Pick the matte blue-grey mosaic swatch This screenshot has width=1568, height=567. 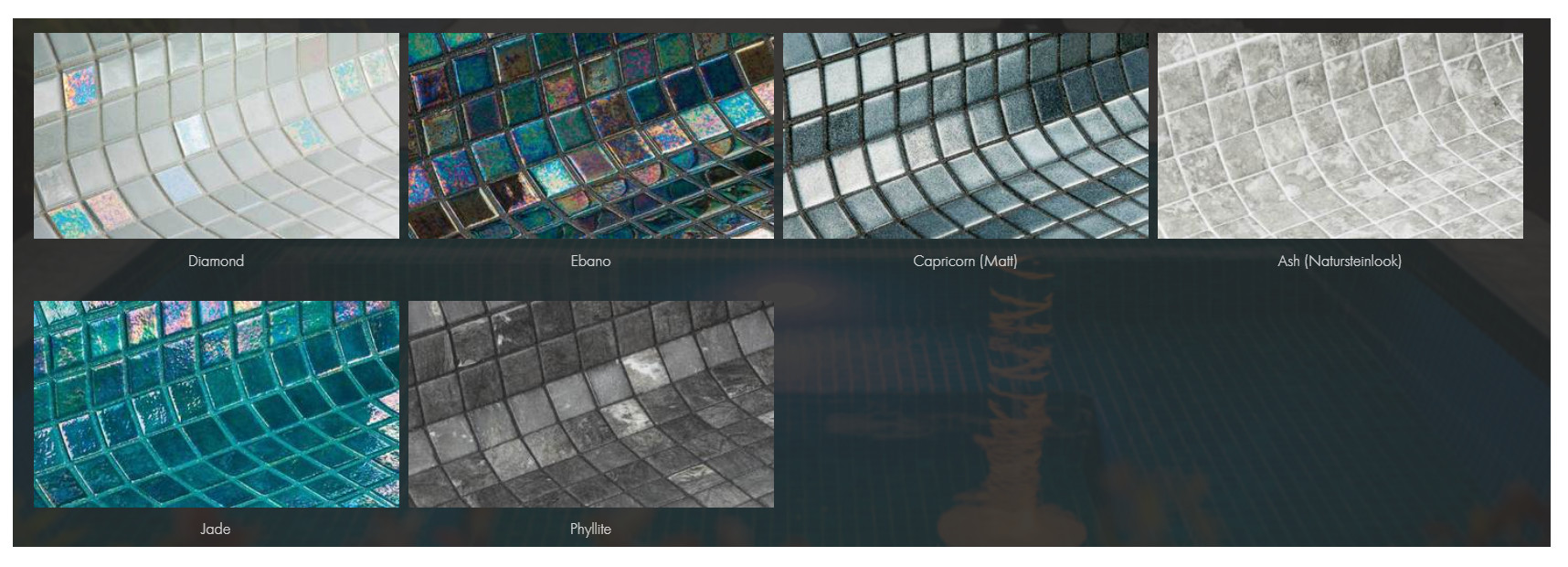click(966, 136)
